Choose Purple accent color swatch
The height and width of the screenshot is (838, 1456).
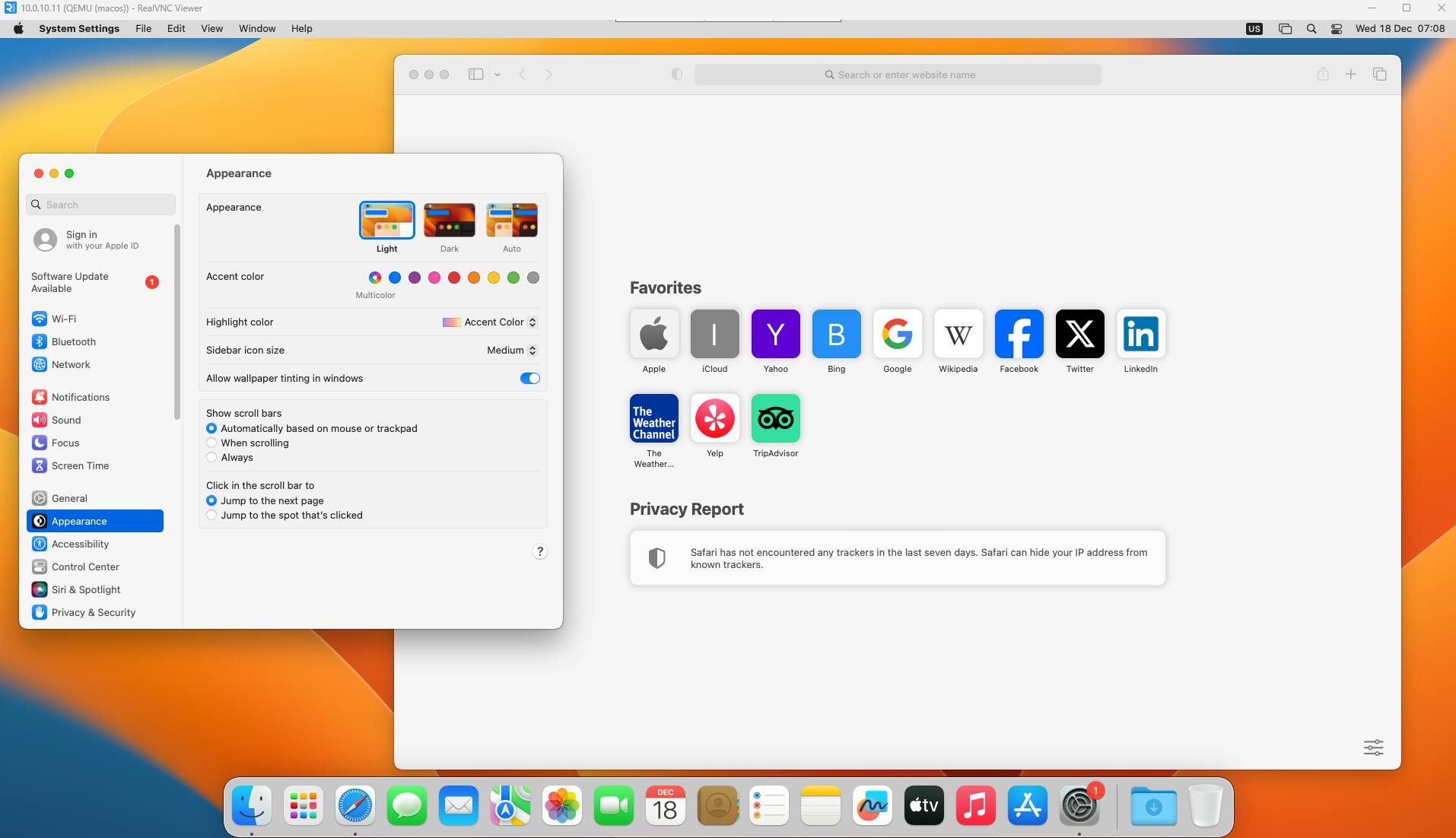(x=415, y=278)
